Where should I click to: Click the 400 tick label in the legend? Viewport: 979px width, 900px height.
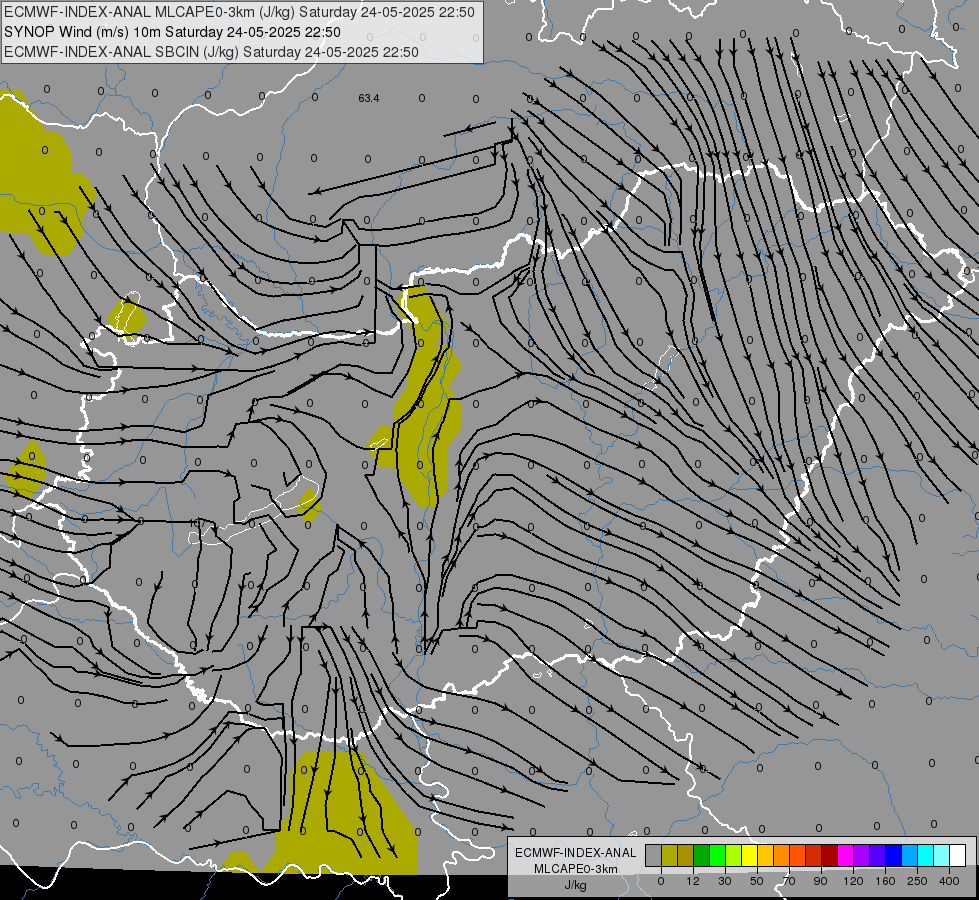[950, 881]
